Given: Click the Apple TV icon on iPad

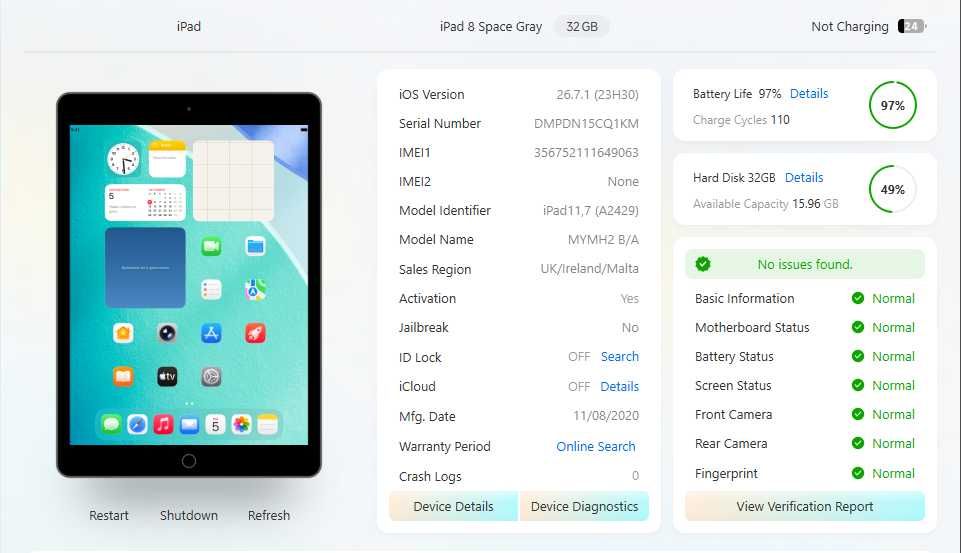Looking at the screenshot, I should [167, 376].
